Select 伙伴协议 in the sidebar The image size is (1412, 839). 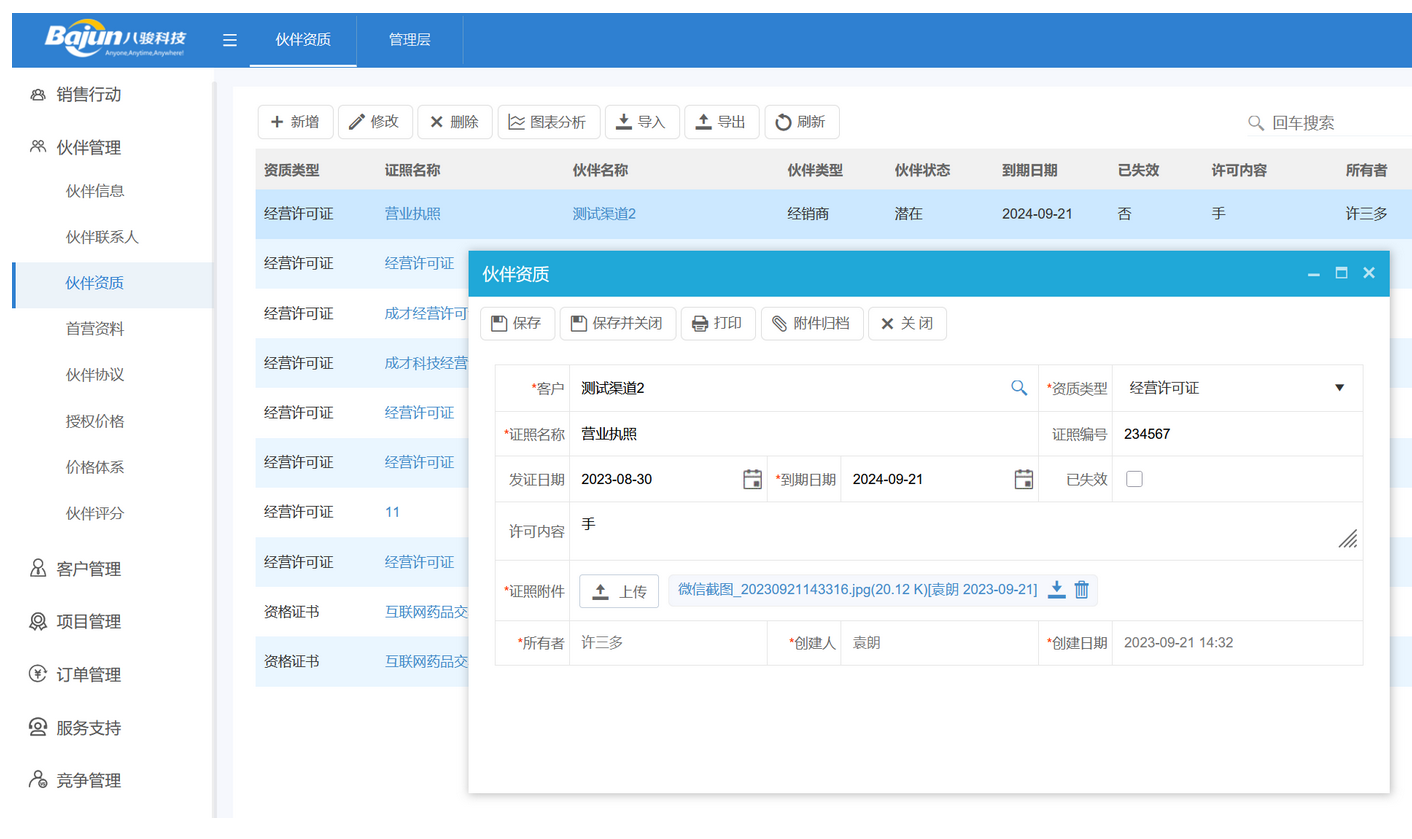point(95,375)
